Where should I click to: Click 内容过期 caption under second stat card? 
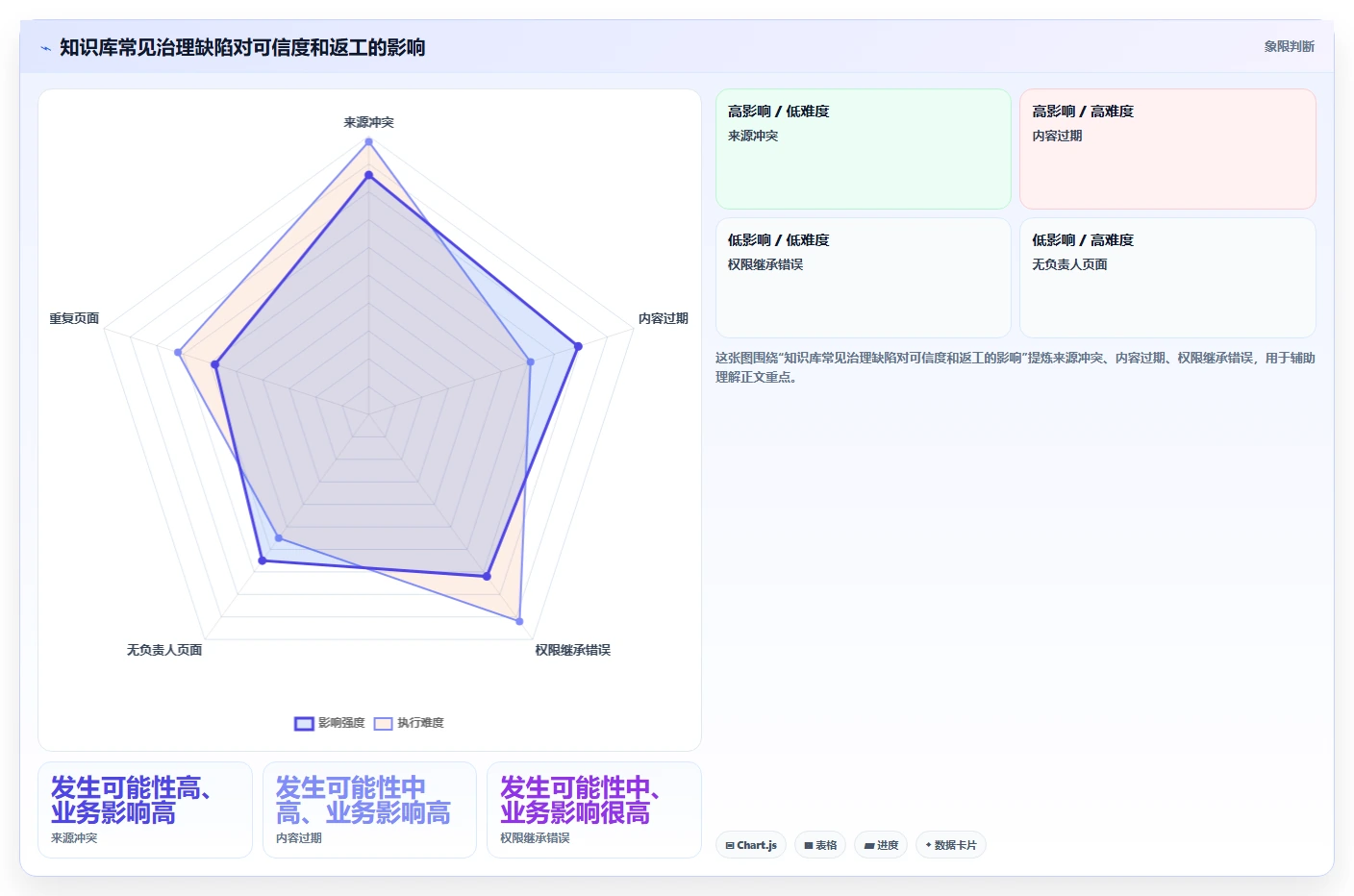coord(299,838)
